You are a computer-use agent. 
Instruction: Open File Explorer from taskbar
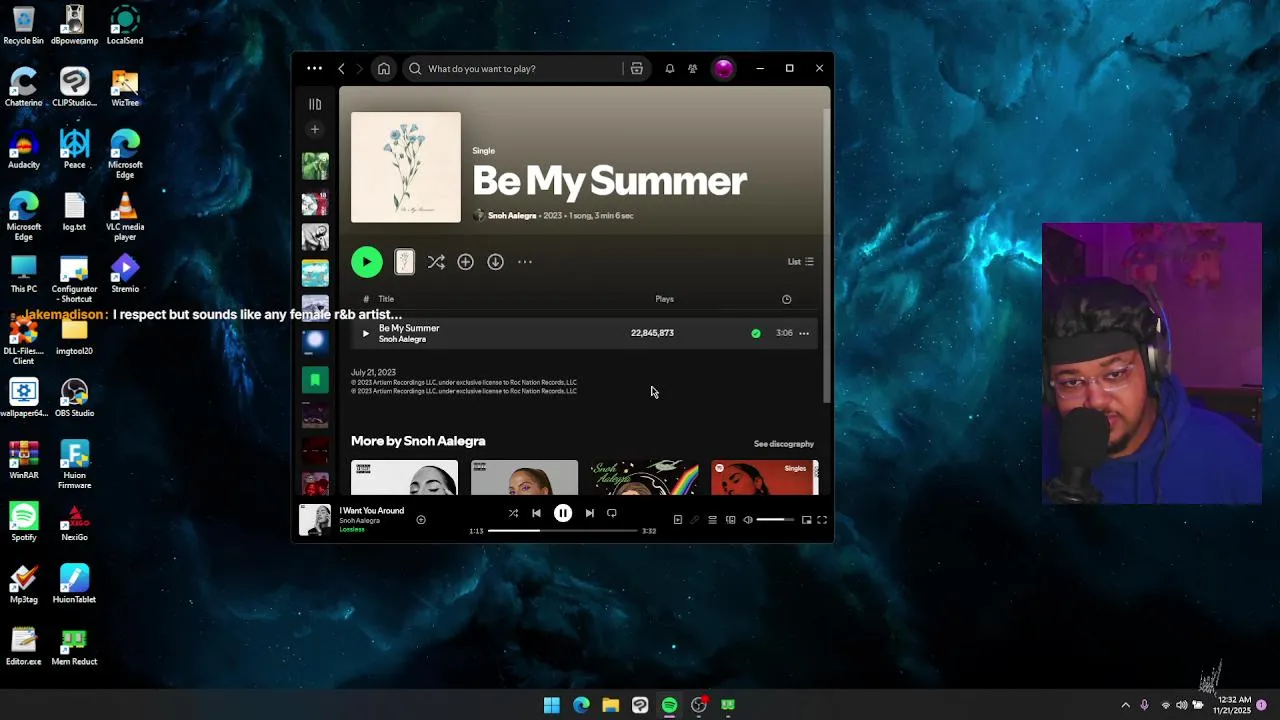(x=610, y=705)
